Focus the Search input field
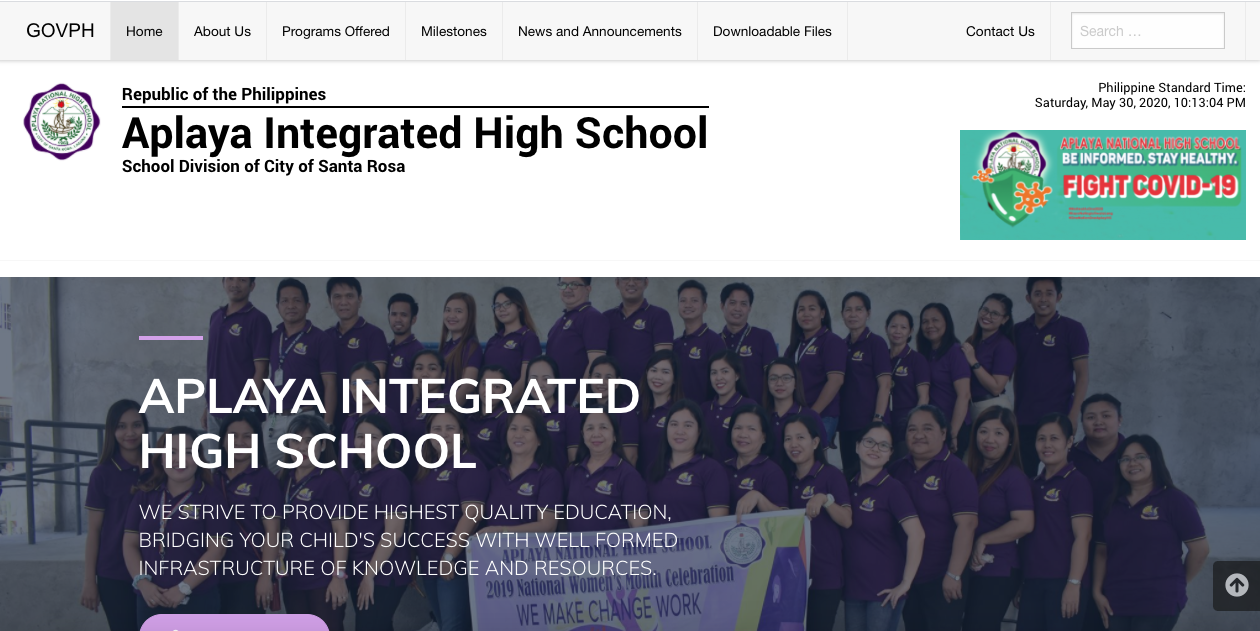The image size is (1260, 631). tap(1148, 31)
